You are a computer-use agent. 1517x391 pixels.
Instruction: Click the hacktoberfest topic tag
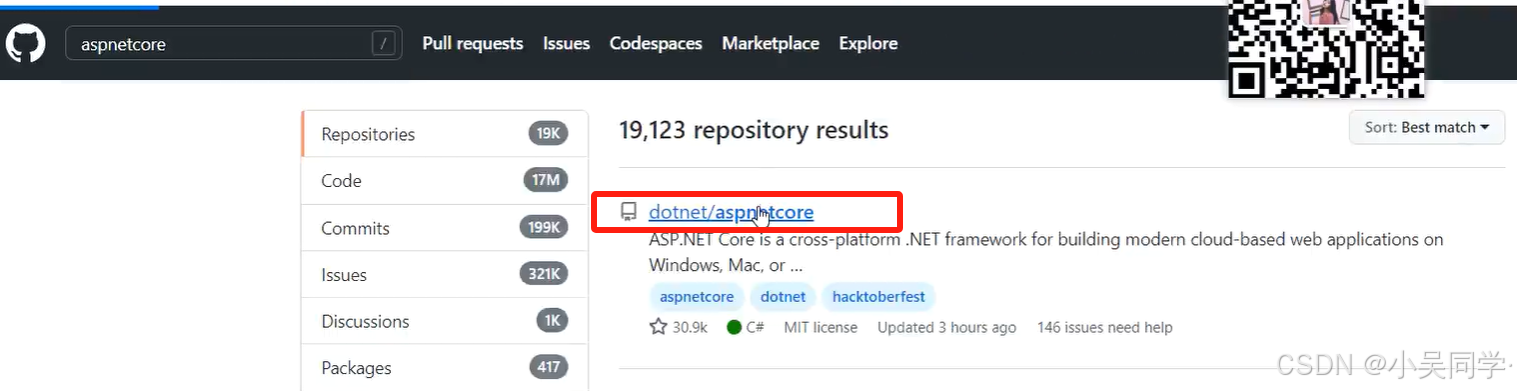pos(879,297)
